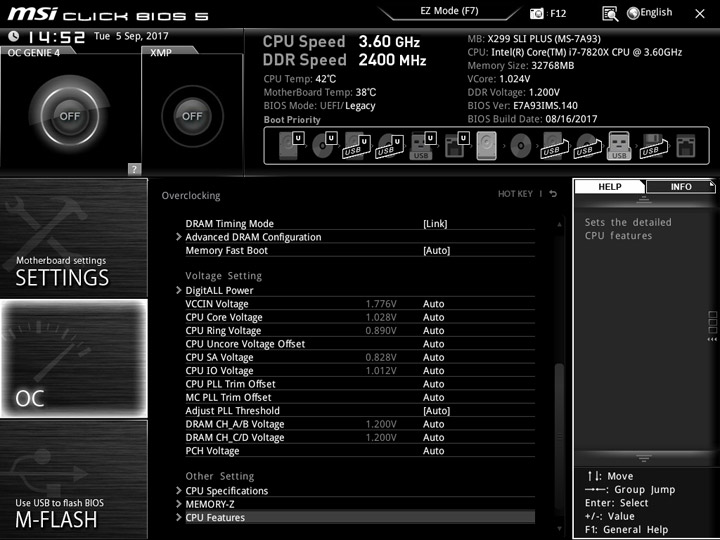Switch to EZ Mode (F7)
Viewport: 720px width, 540px height.
pyautogui.click(x=449, y=11)
